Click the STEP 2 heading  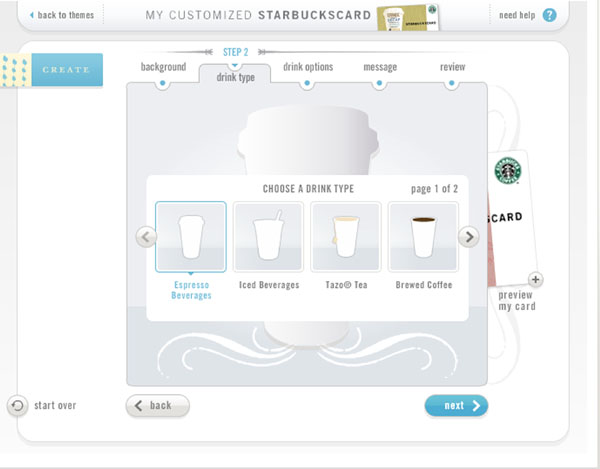(235, 52)
